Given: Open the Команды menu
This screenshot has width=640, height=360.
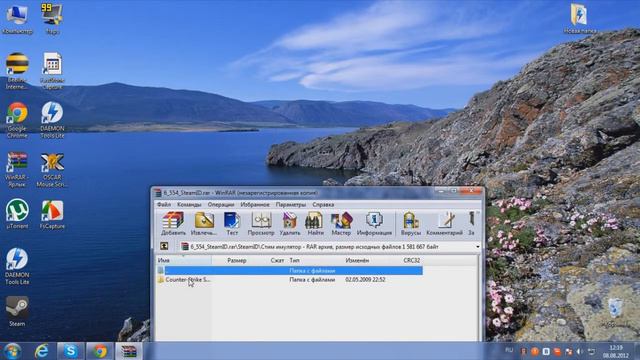Looking at the screenshot, I should 189,204.
